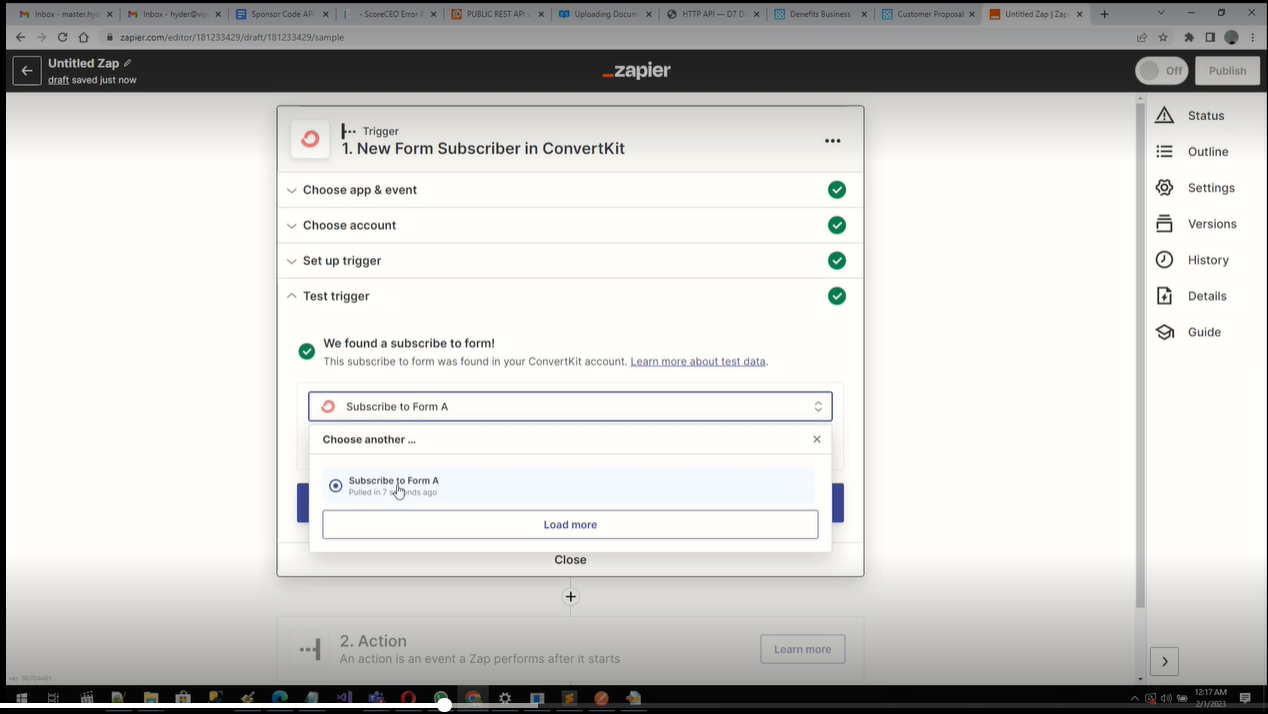This screenshot has width=1268, height=714.
Task: Share this page from address bar
Action: (1142, 37)
